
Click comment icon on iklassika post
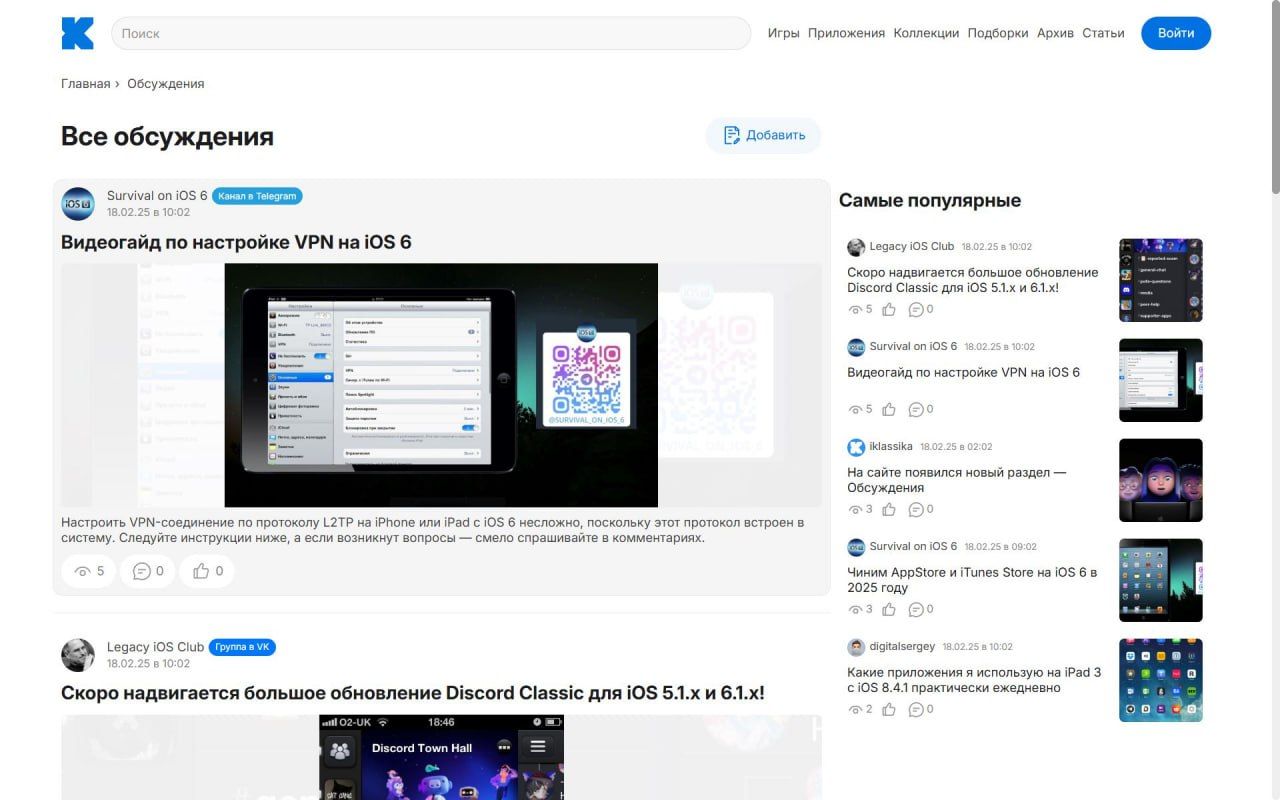pyautogui.click(x=916, y=510)
